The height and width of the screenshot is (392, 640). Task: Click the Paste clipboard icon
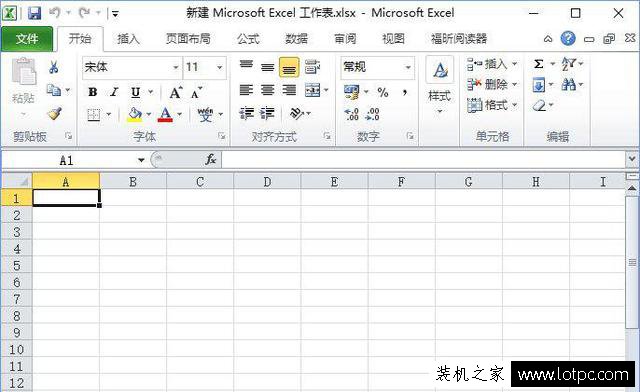tap(24, 71)
